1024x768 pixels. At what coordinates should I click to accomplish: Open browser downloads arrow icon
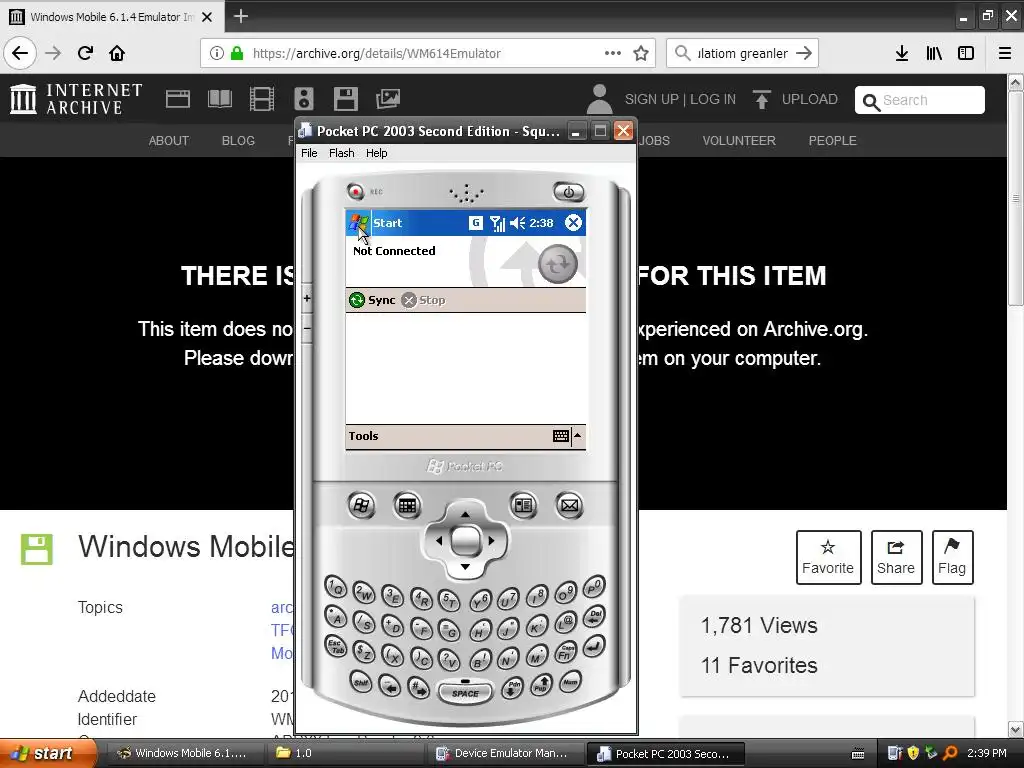[x=902, y=53]
